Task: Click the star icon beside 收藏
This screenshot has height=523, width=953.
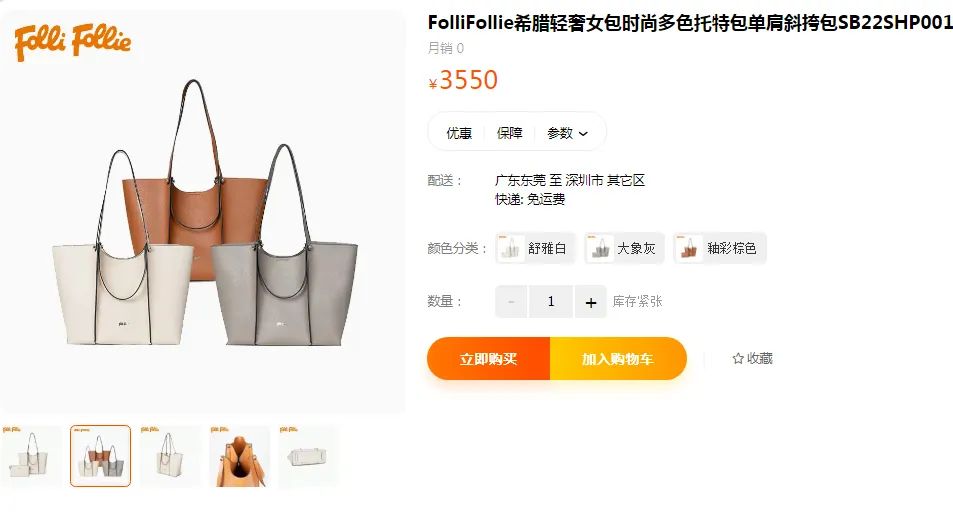Action: pos(738,358)
